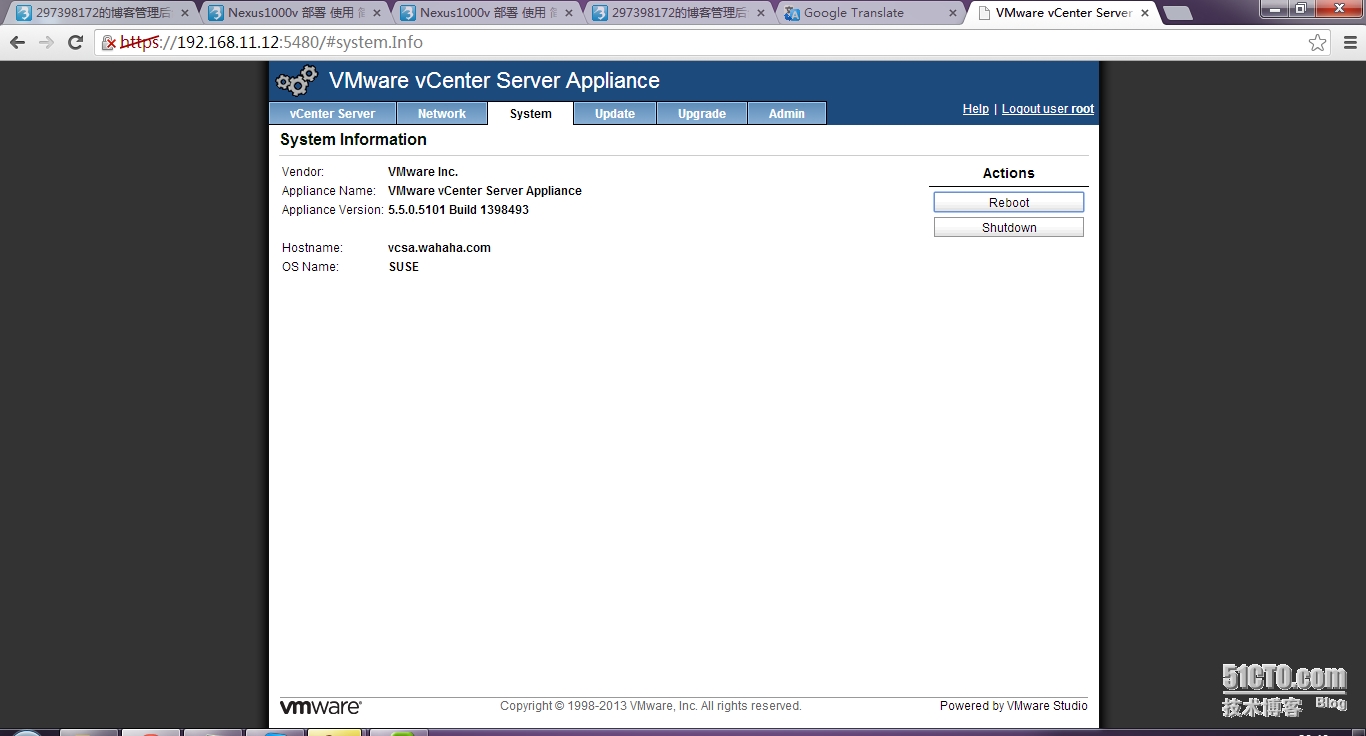Click 'Powered by VMware Studio' footer text
This screenshot has width=1366, height=736.
click(x=1014, y=706)
